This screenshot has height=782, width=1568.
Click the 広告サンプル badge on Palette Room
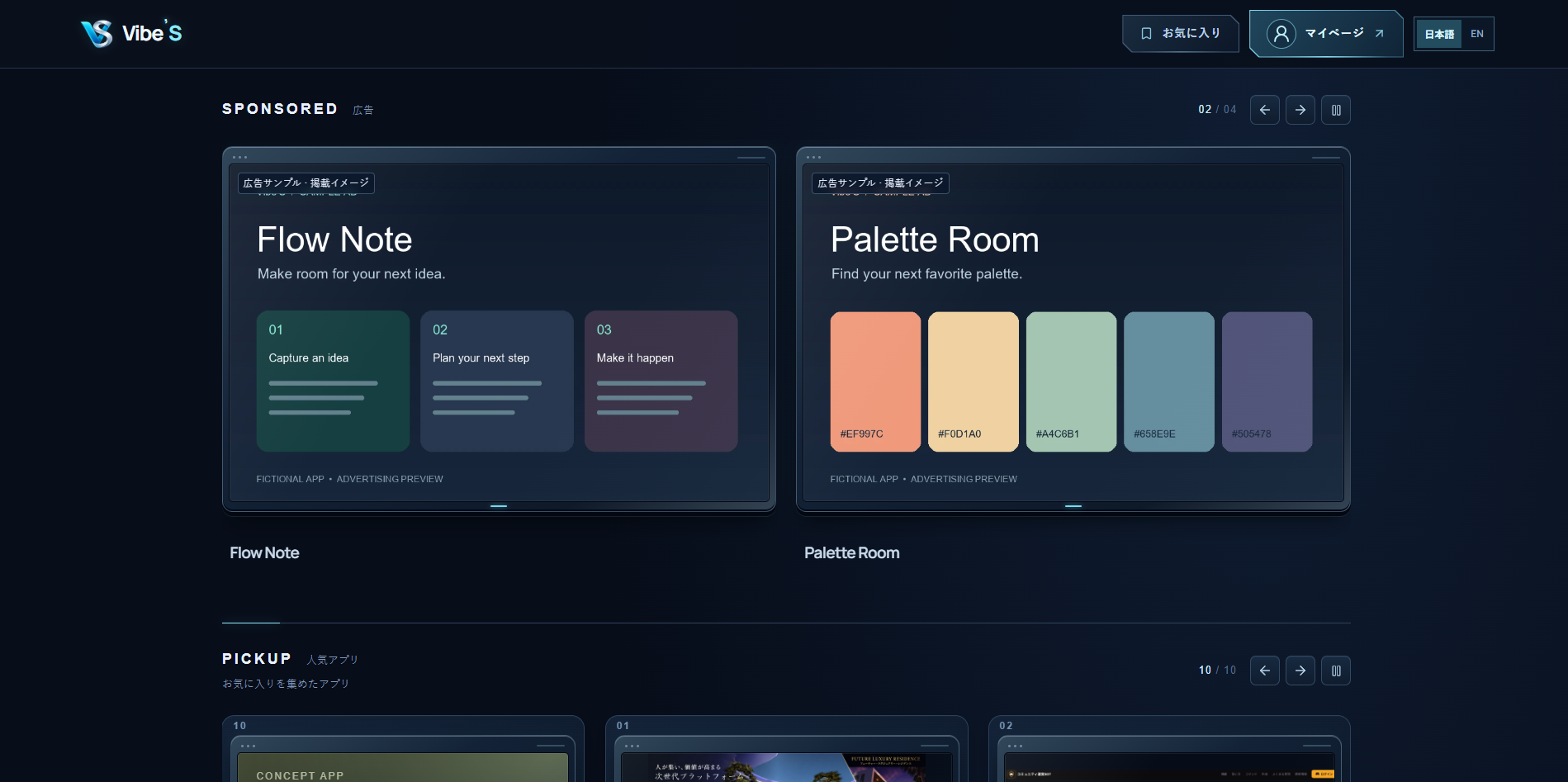pos(880,183)
